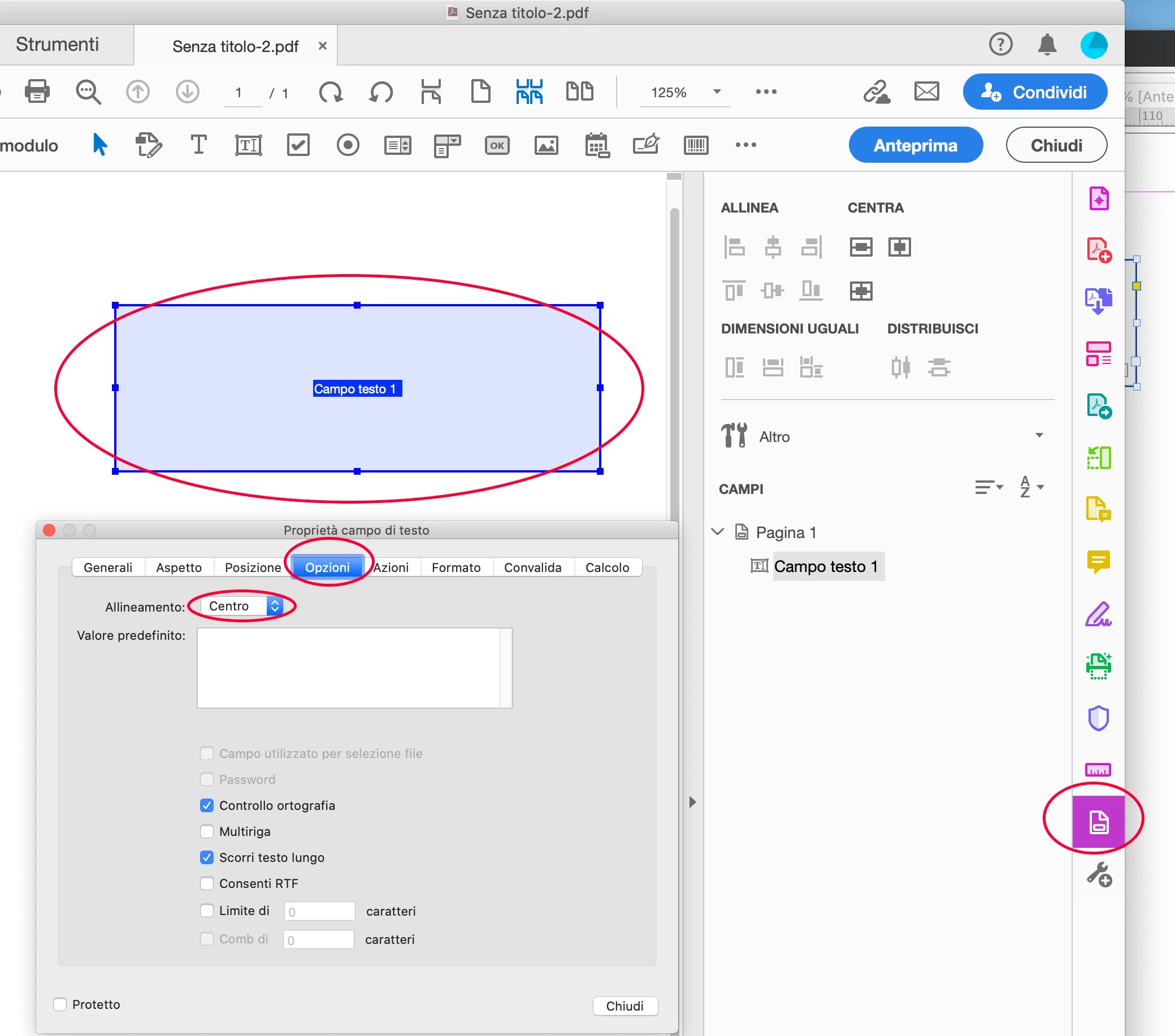Click the Valore predefinito text area
The image size is (1175, 1036).
pos(349,667)
